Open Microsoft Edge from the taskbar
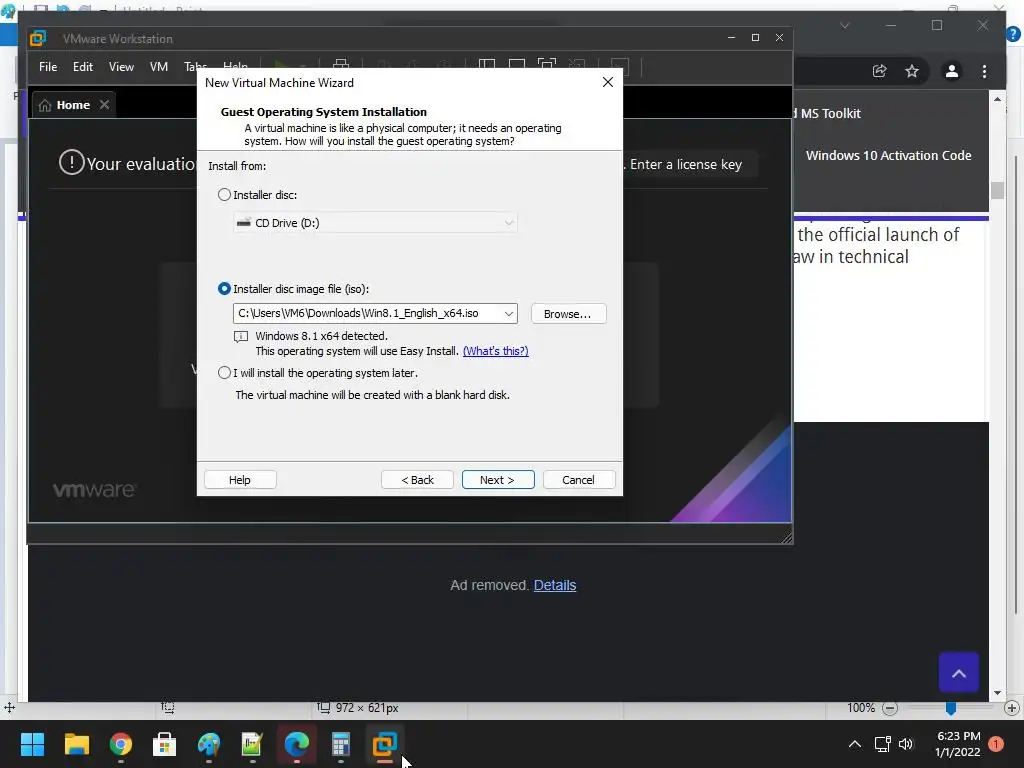1024x768 pixels. (296, 744)
